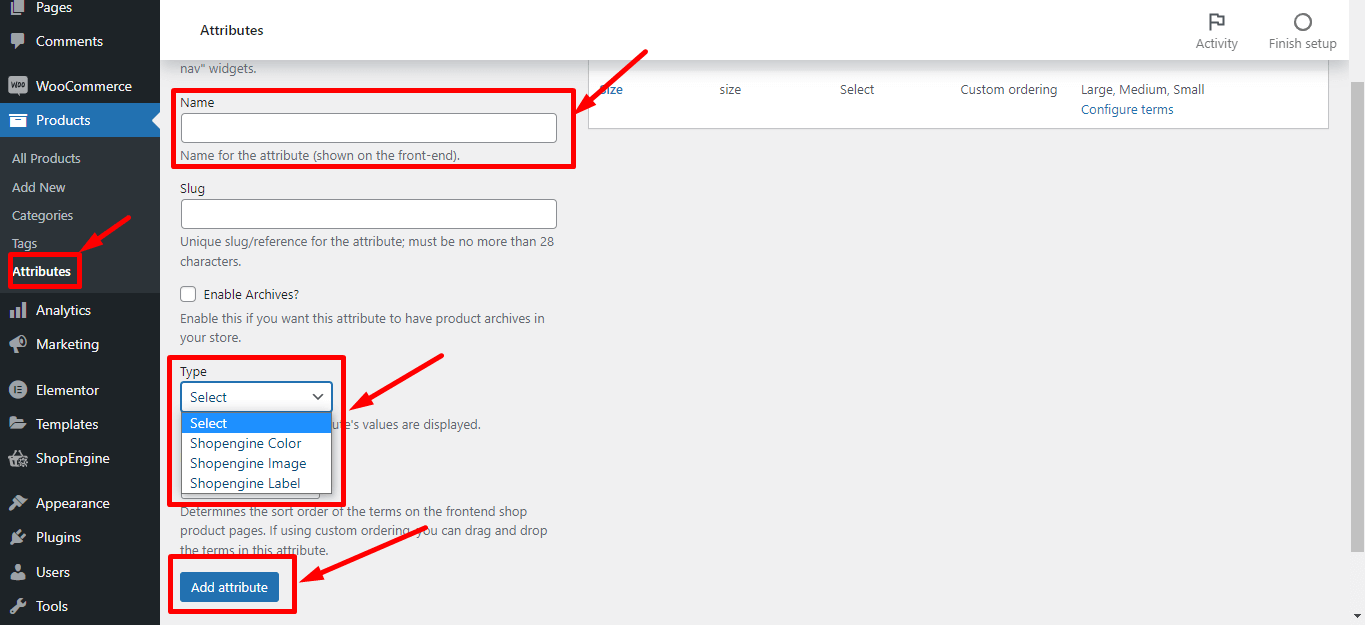
Task: Click inside the Name input field
Action: (368, 128)
